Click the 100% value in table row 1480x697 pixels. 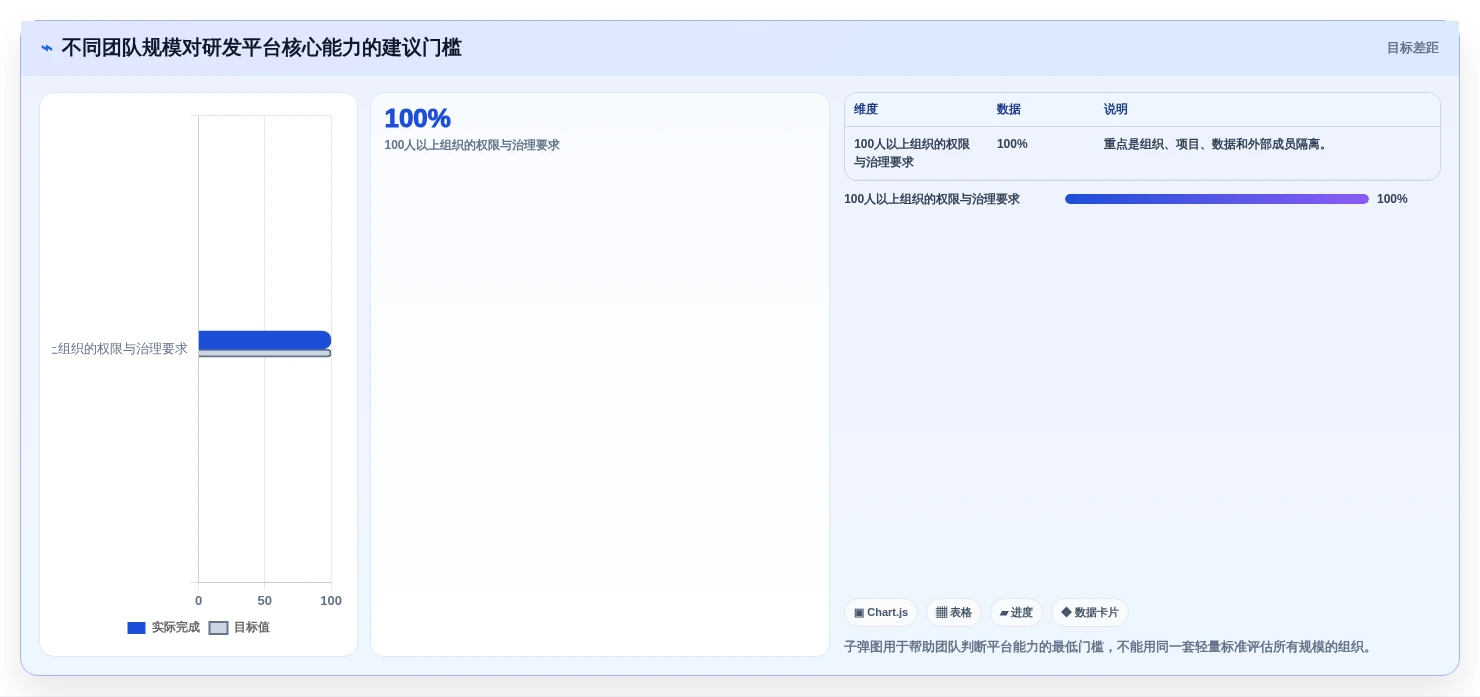[1012, 144]
